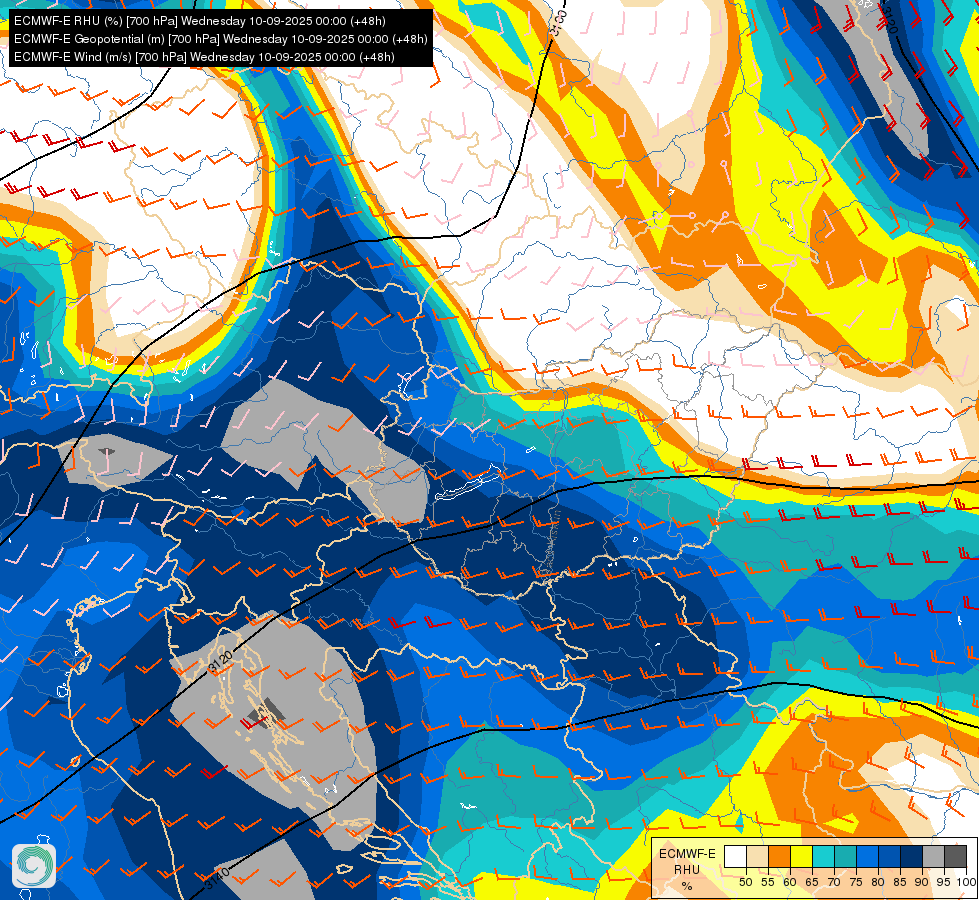This screenshot has width=979, height=900.
Task: Click the legend title ECMWF-E
Action: click(x=687, y=854)
